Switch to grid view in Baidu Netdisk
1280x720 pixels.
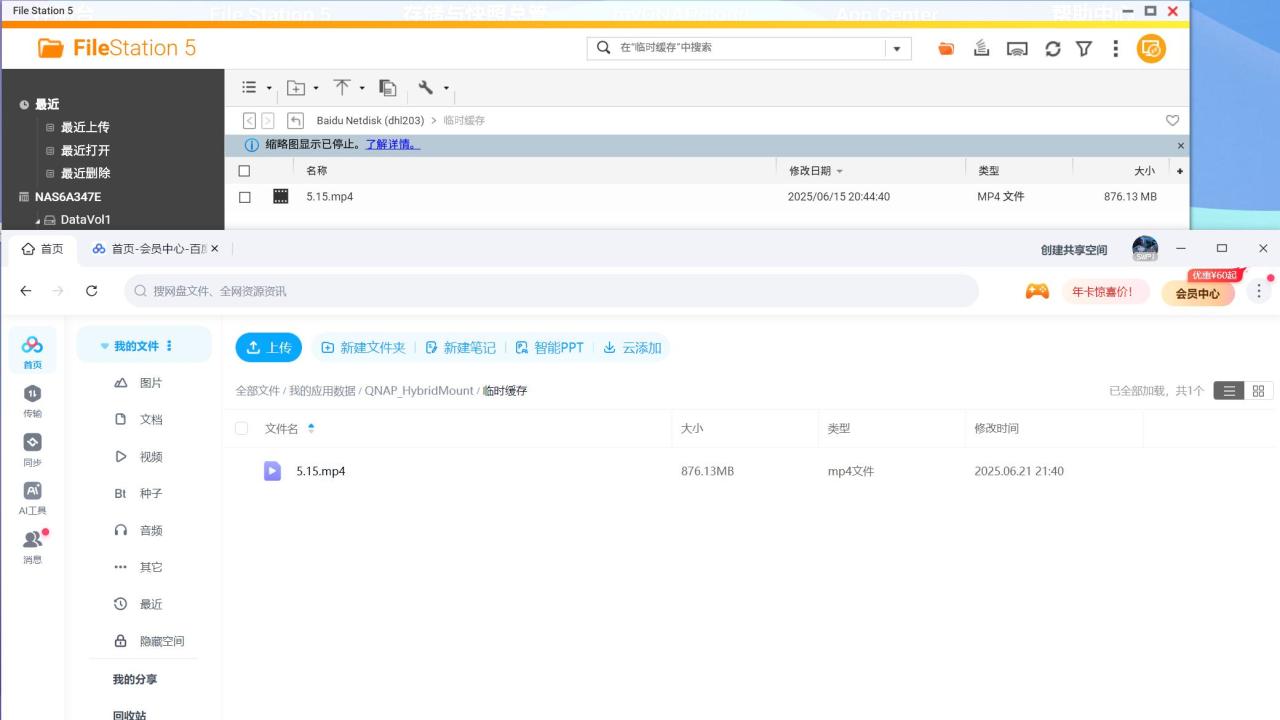1258,391
